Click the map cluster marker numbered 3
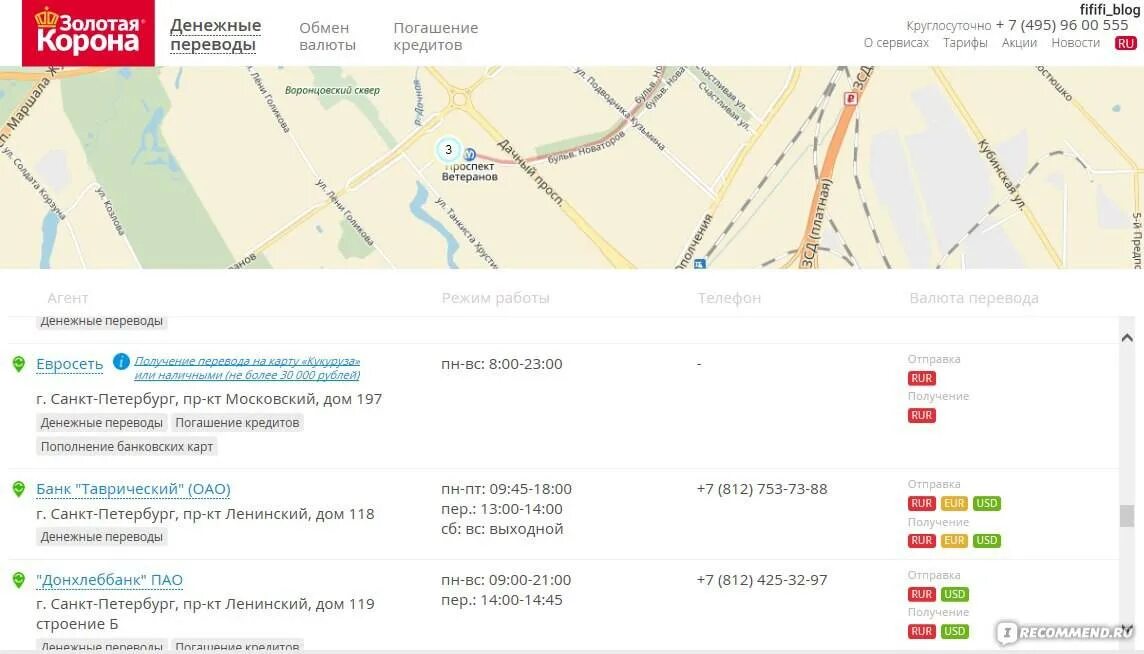This screenshot has width=1144, height=654. pyautogui.click(x=448, y=150)
